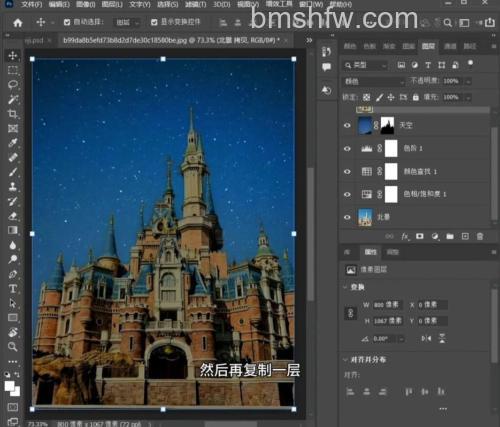Create new fill or adjustment layer
This screenshot has width=500, height=427.
(x=435, y=236)
